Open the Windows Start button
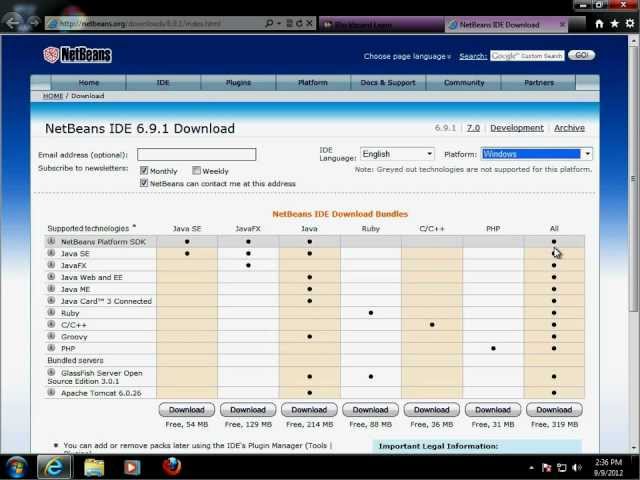Viewport: 640px width, 480px height. point(16,467)
